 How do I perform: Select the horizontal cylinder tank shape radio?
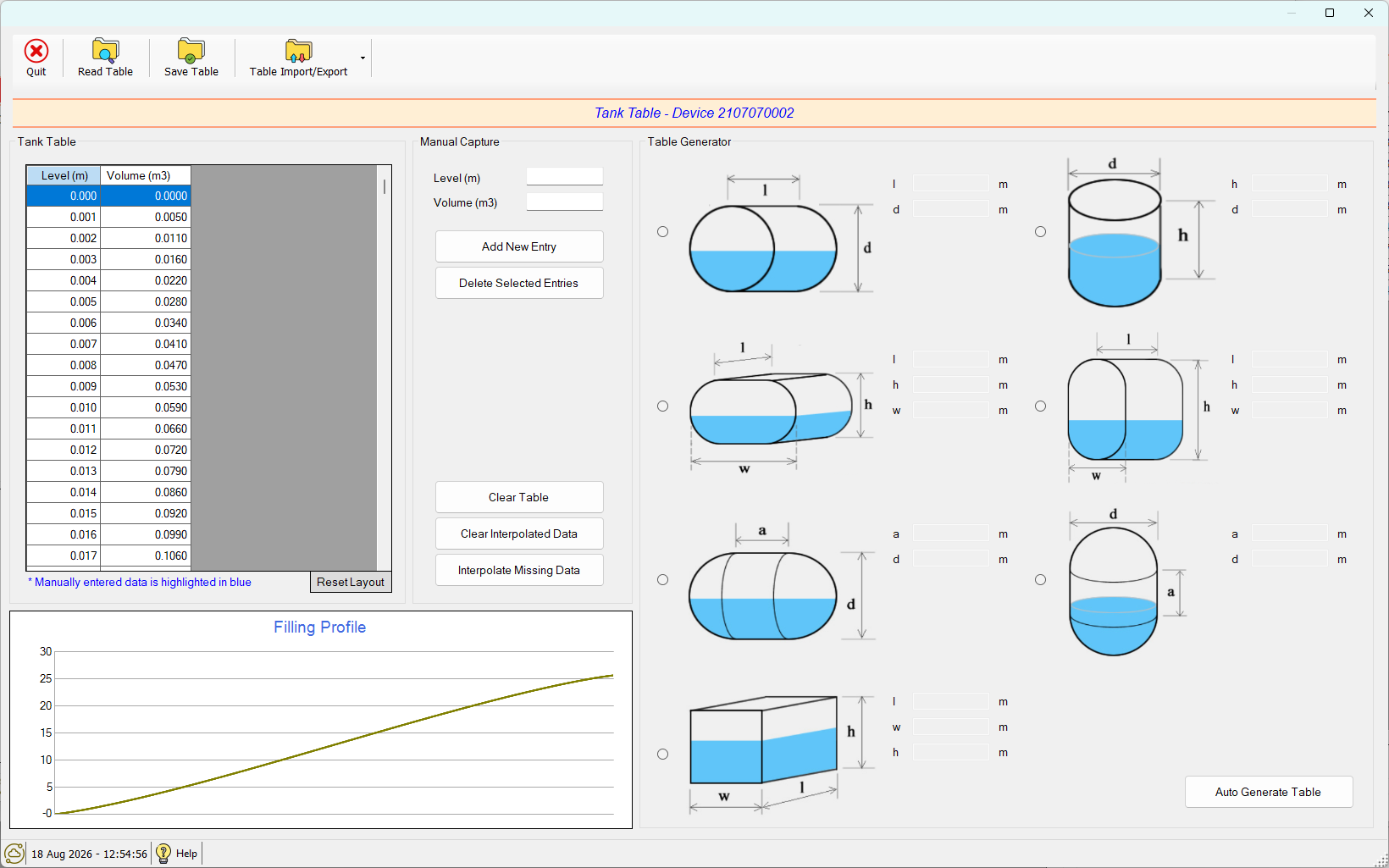point(663,231)
